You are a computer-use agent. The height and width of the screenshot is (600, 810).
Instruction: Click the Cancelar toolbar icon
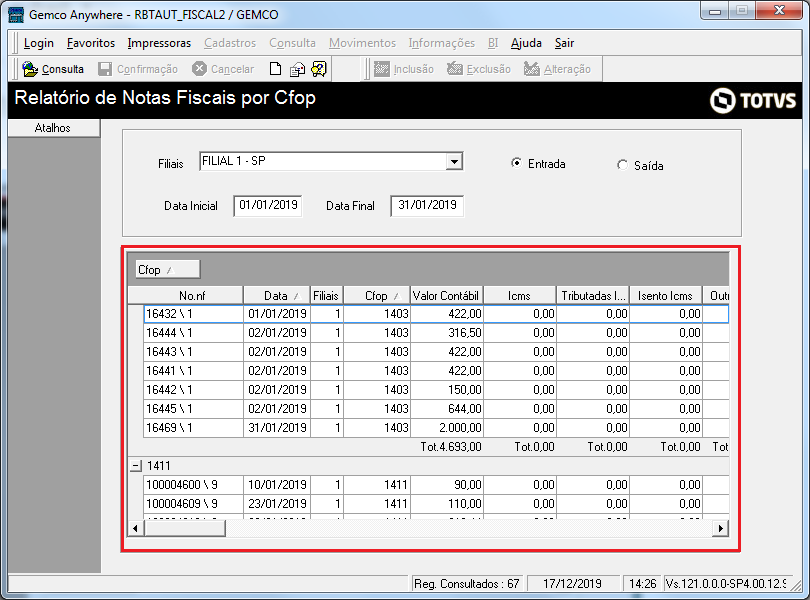tap(199, 69)
